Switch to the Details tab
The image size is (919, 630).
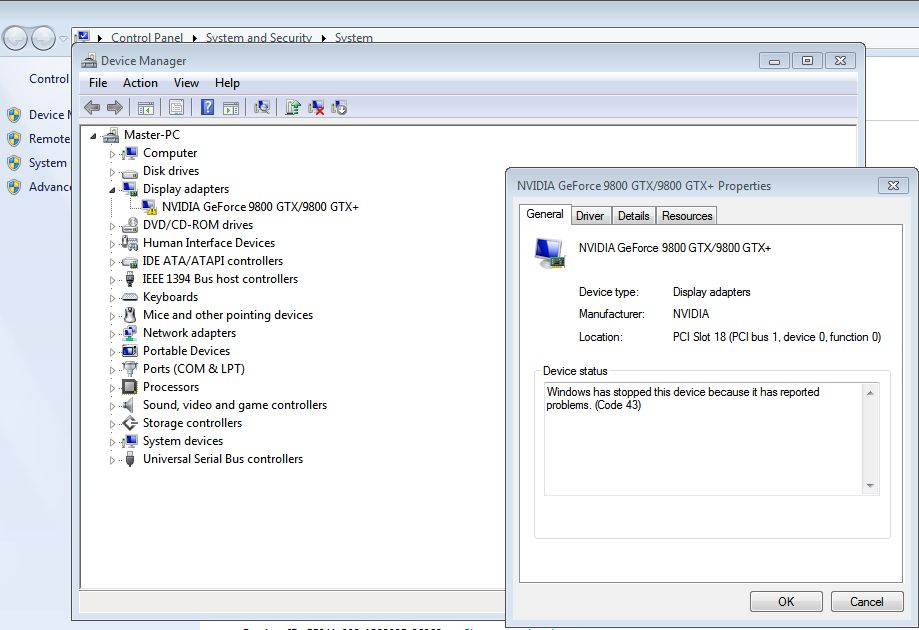pos(634,216)
